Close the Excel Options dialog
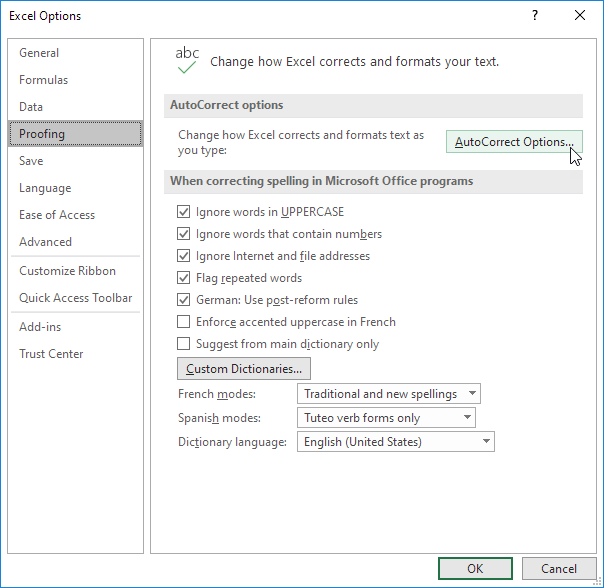The image size is (604, 588). pos(580,15)
